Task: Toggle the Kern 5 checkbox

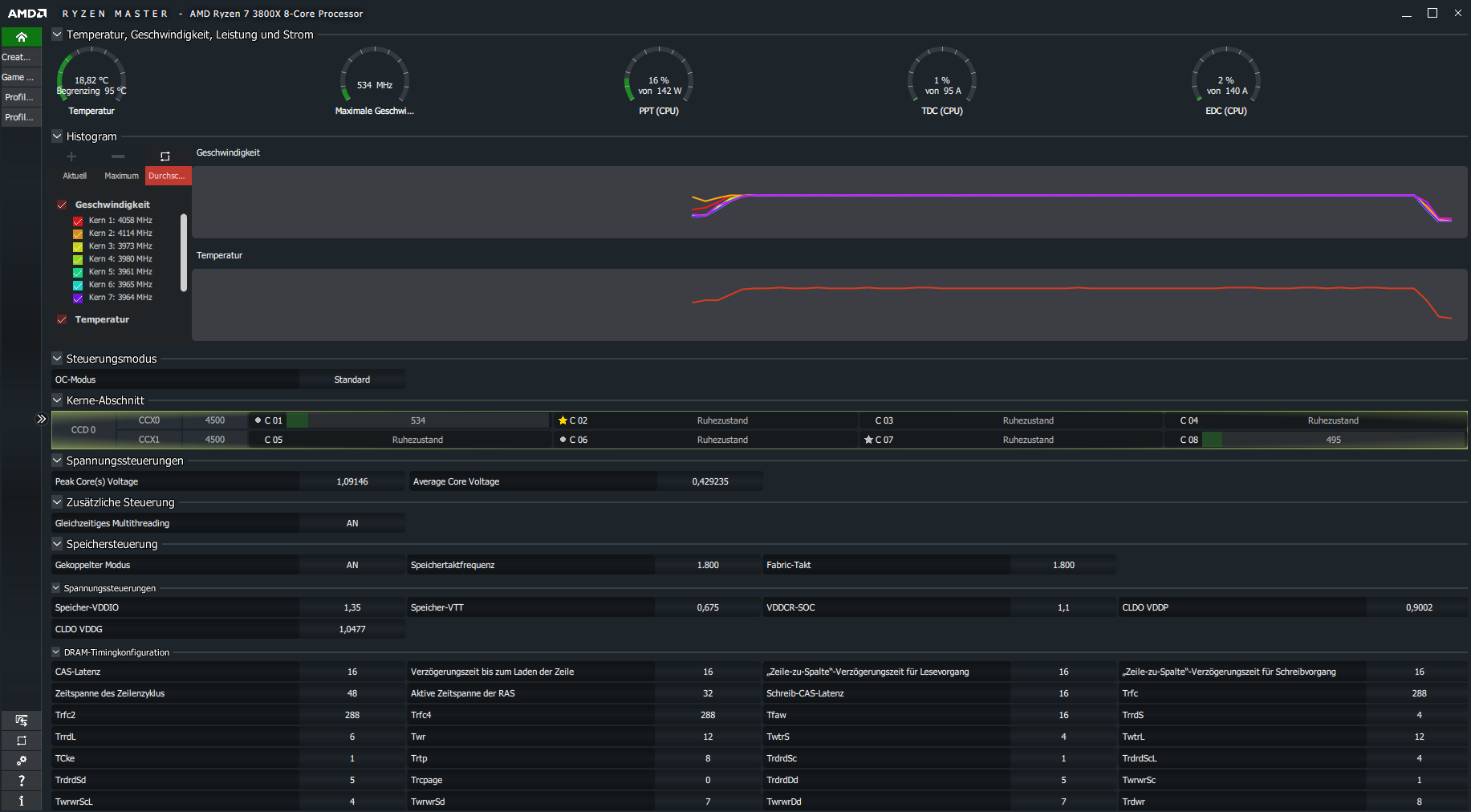Action: 78,272
